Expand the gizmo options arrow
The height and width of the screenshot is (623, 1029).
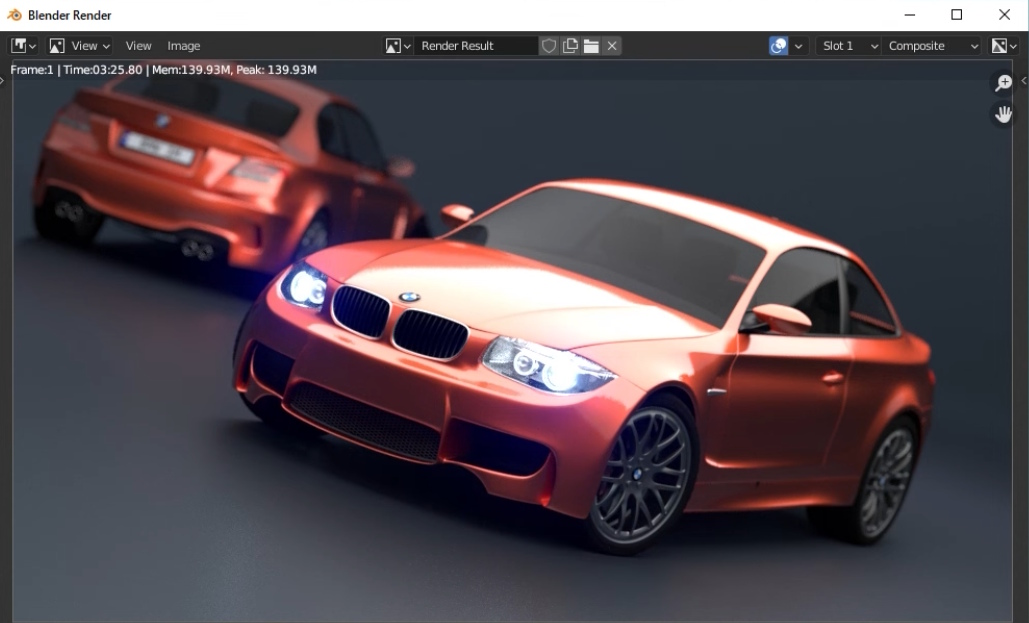click(x=799, y=46)
